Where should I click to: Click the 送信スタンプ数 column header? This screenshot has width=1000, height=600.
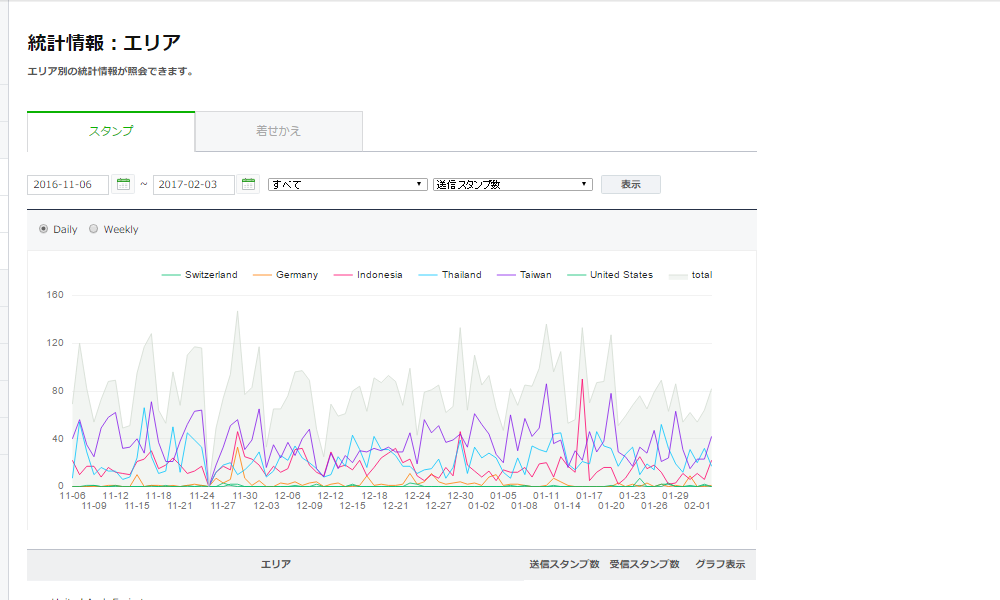564,564
